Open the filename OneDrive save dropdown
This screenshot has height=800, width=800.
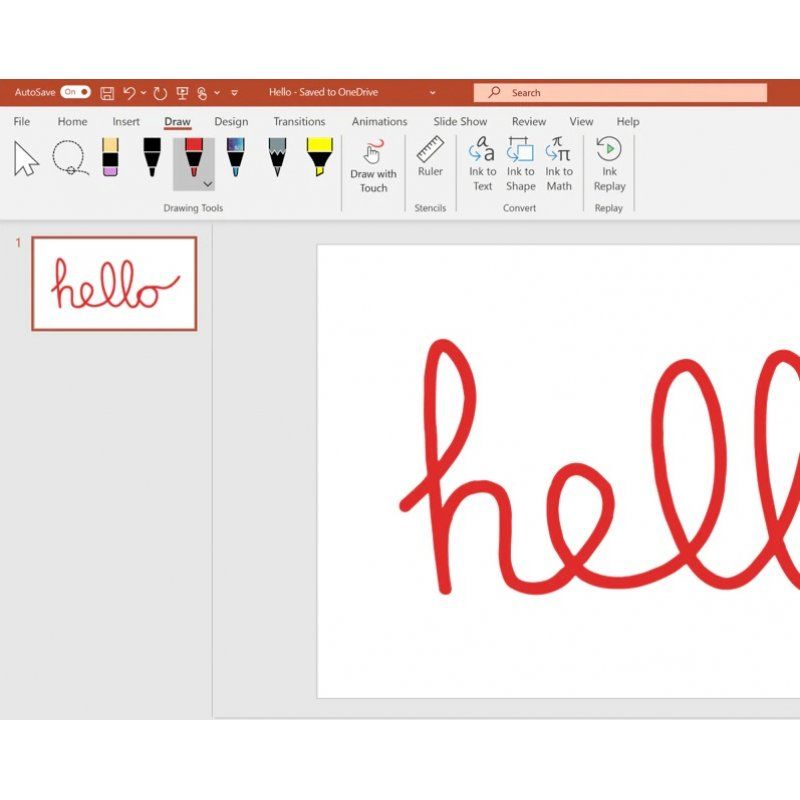tap(432, 92)
